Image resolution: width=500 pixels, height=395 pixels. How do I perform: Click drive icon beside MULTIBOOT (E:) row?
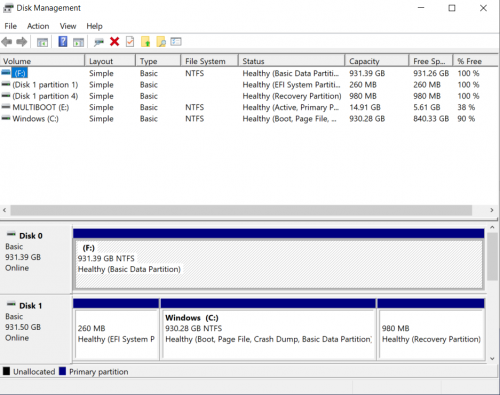6,107
